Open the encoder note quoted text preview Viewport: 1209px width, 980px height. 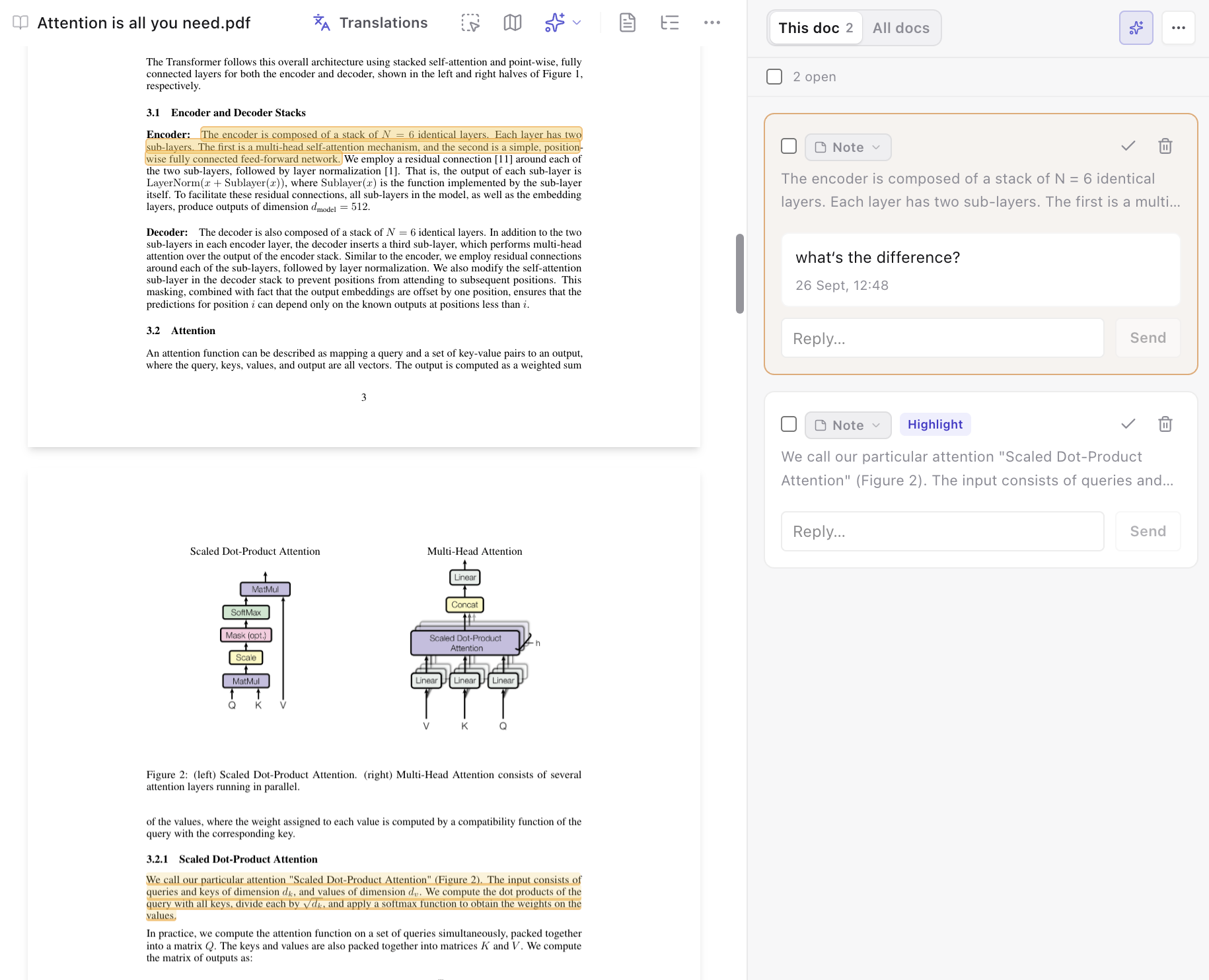click(x=980, y=190)
